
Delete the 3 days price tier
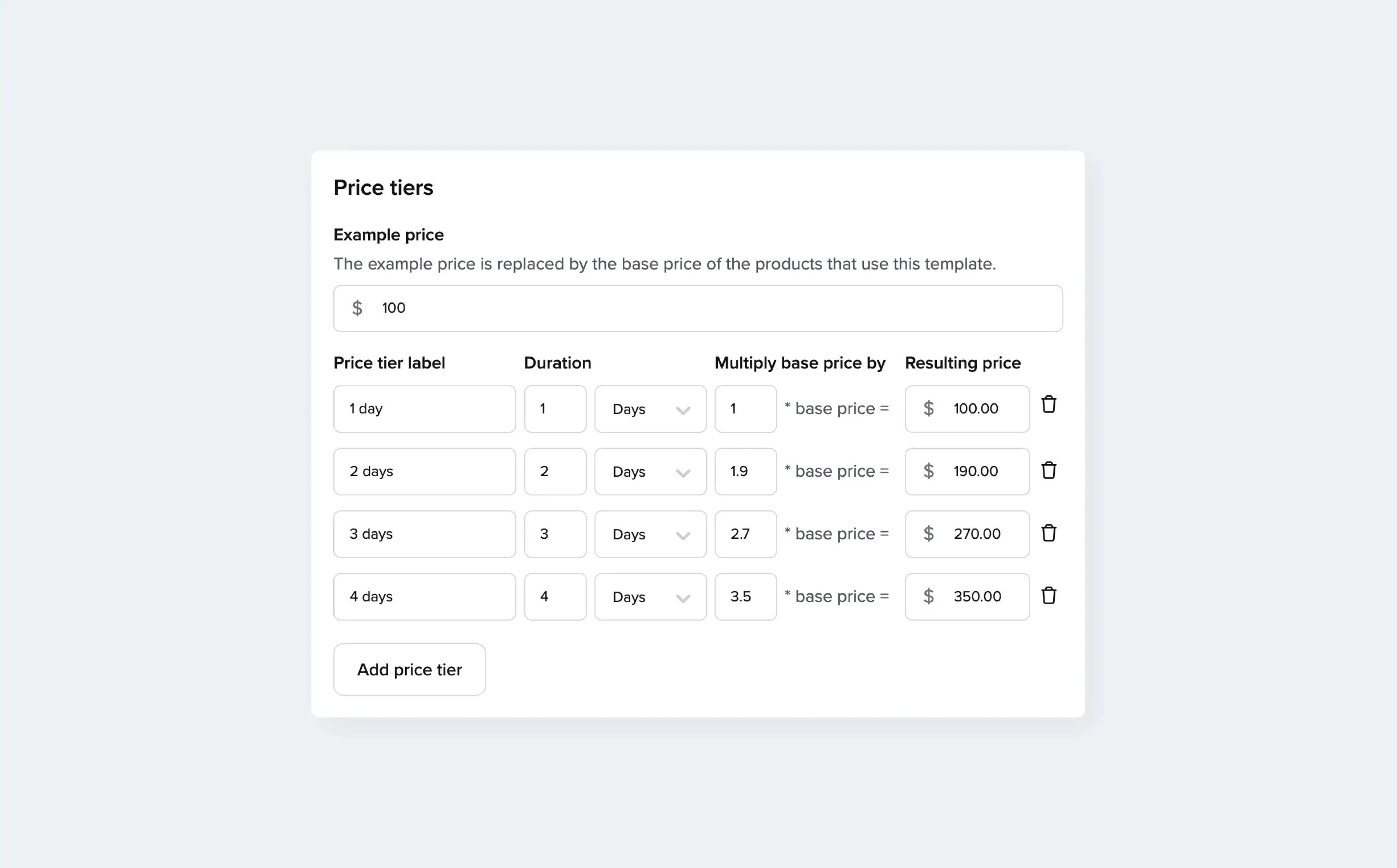click(1049, 533)
